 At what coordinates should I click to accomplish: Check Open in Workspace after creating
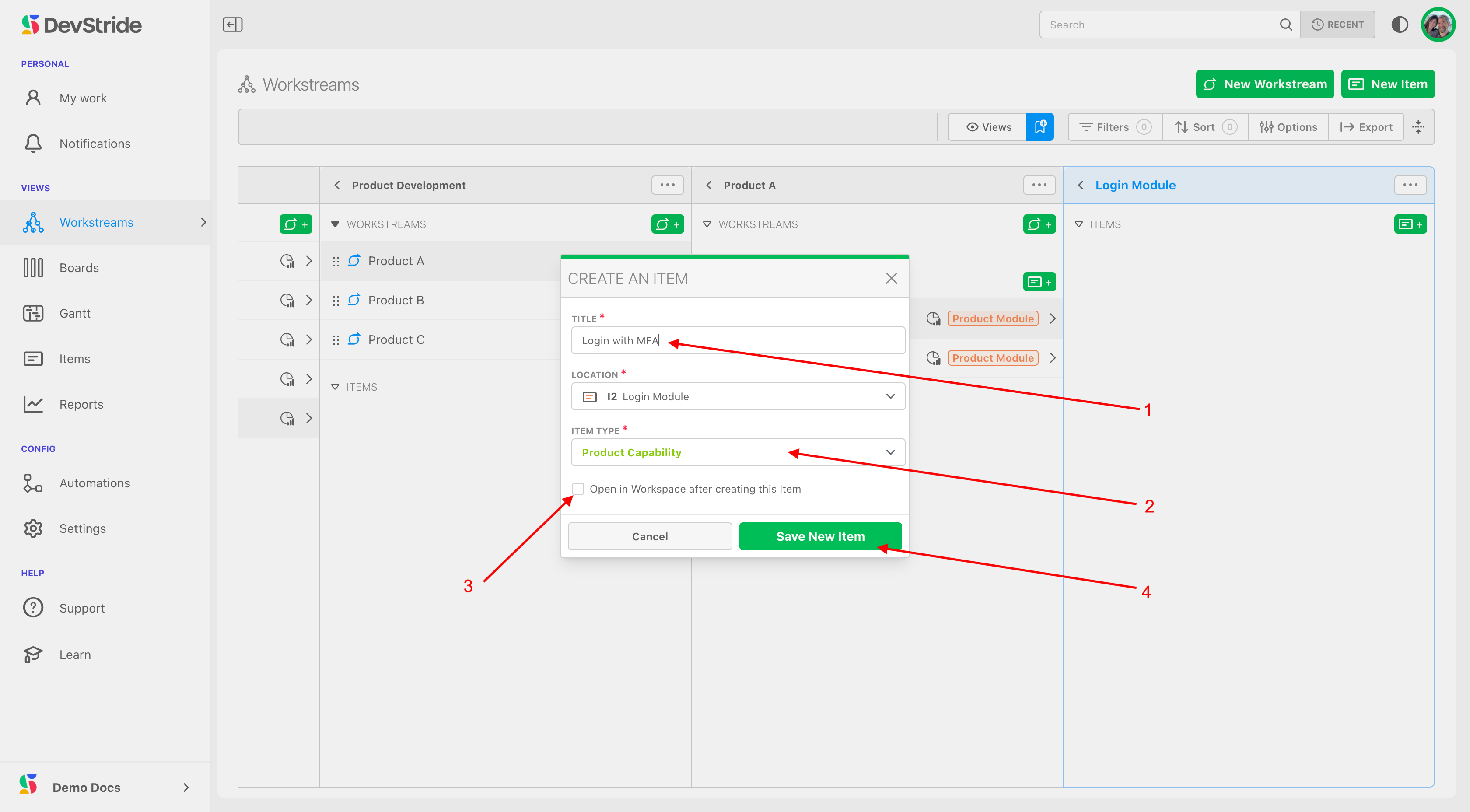(578, 489)
